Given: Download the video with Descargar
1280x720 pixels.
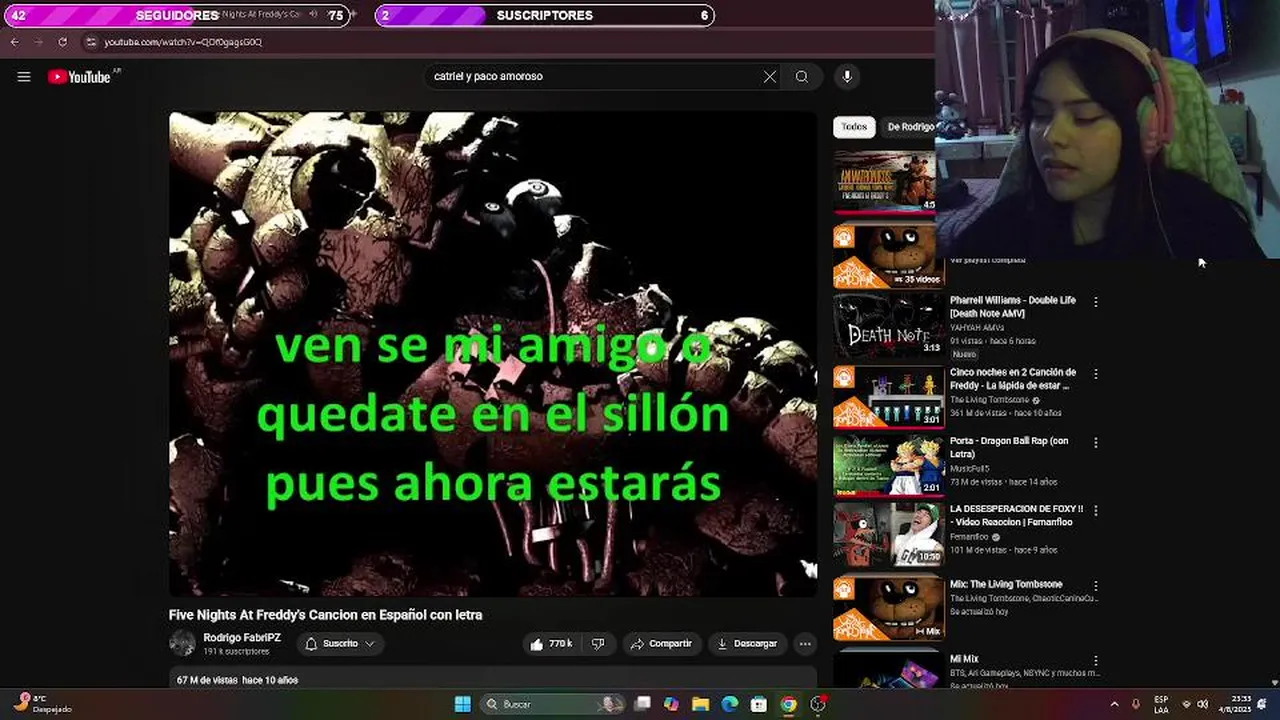Looking at the screenshot, I should tap(747, 644).
